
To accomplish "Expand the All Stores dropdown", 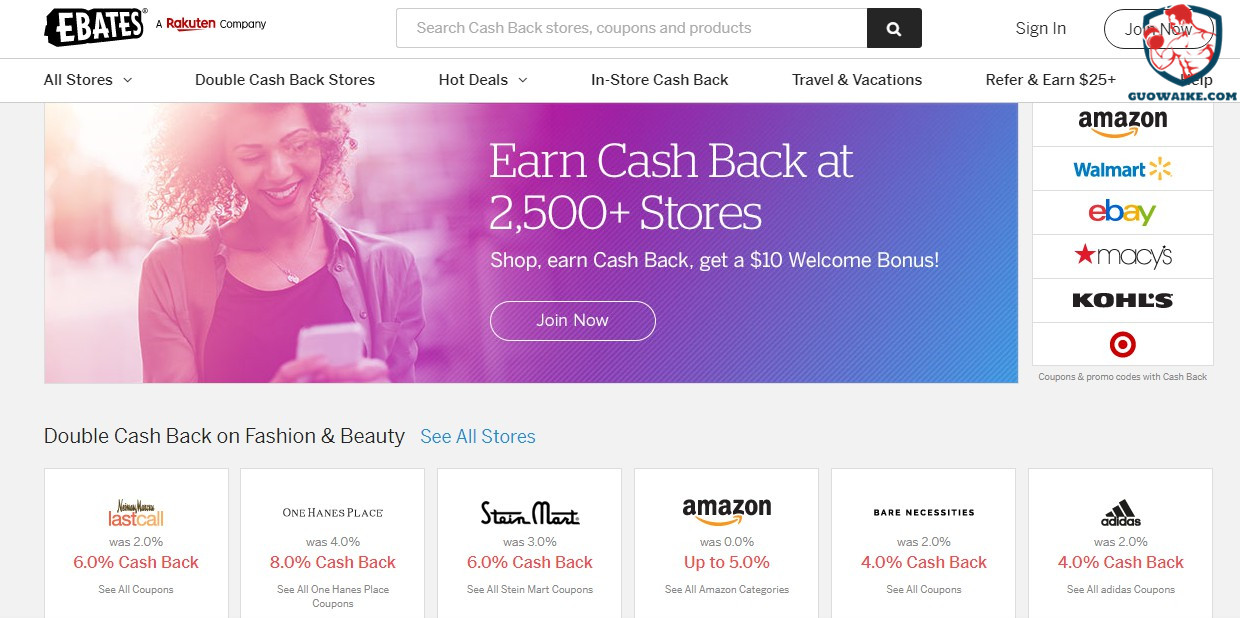I will (88, 80).
